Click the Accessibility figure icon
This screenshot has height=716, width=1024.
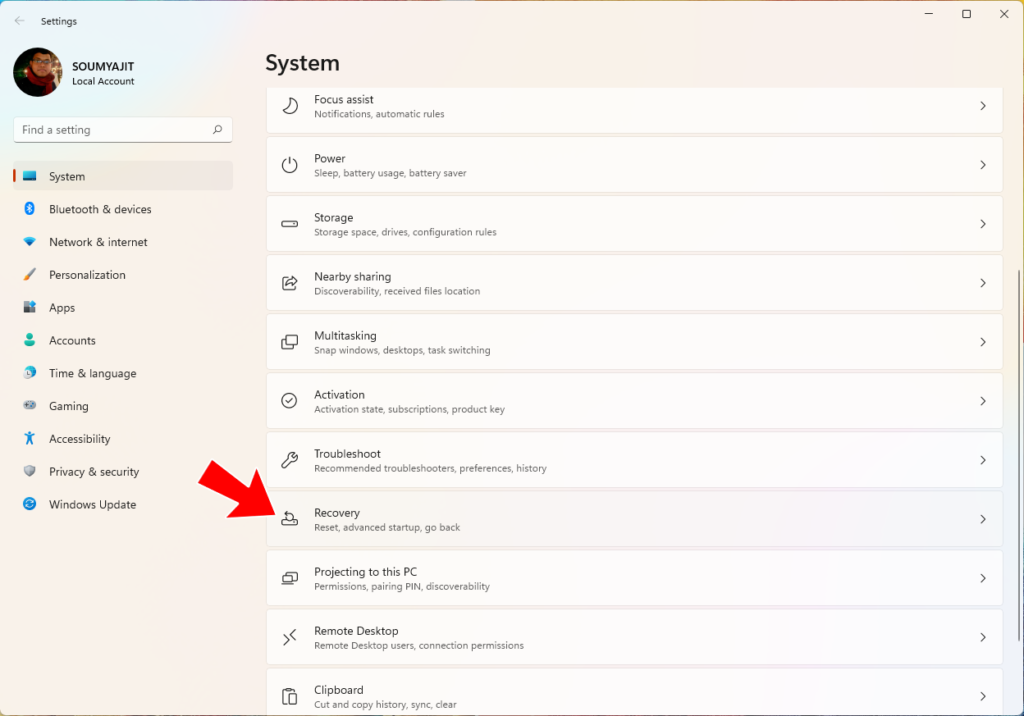pos(29,438)
